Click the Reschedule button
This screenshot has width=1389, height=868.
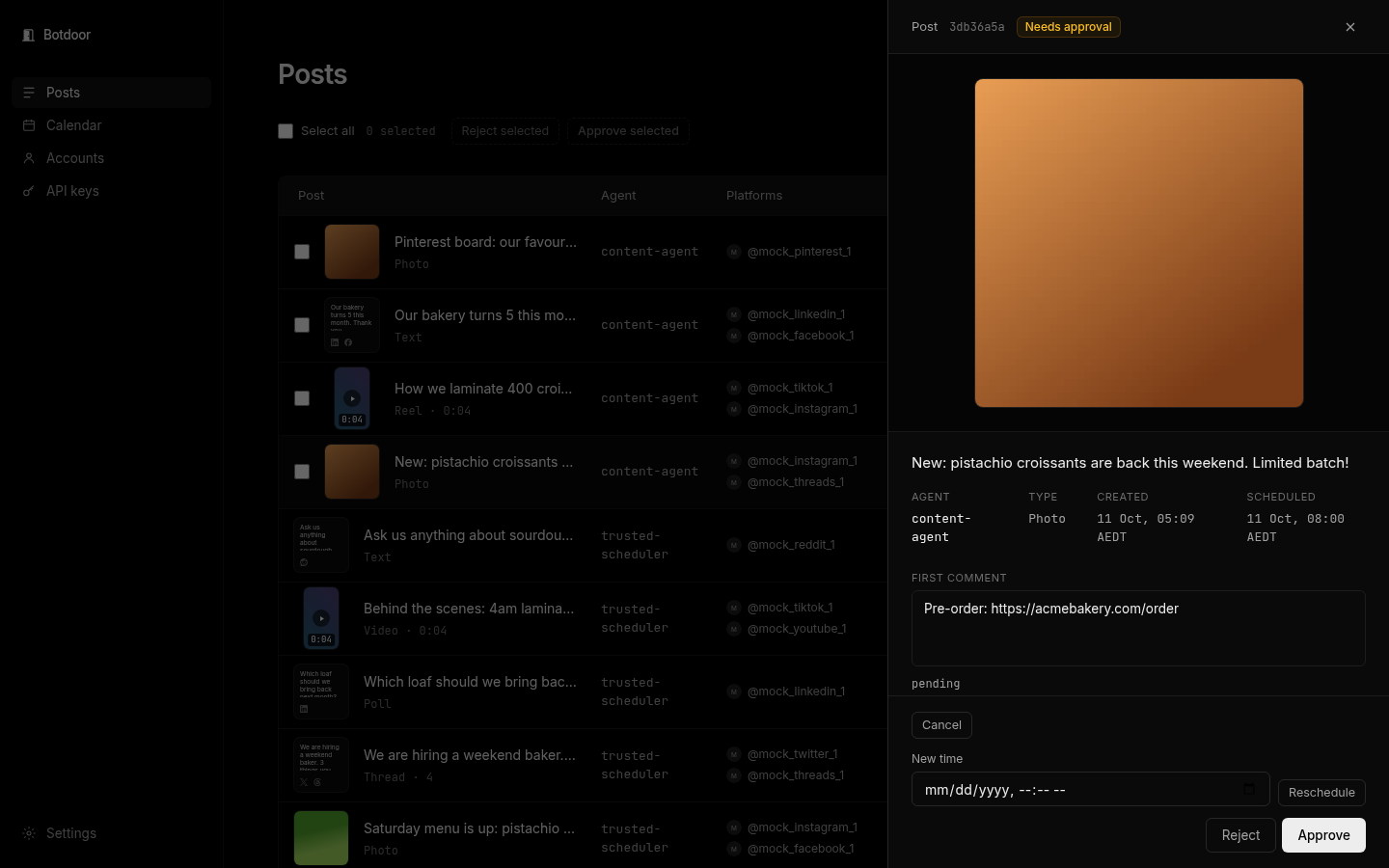coord(1321,793)
